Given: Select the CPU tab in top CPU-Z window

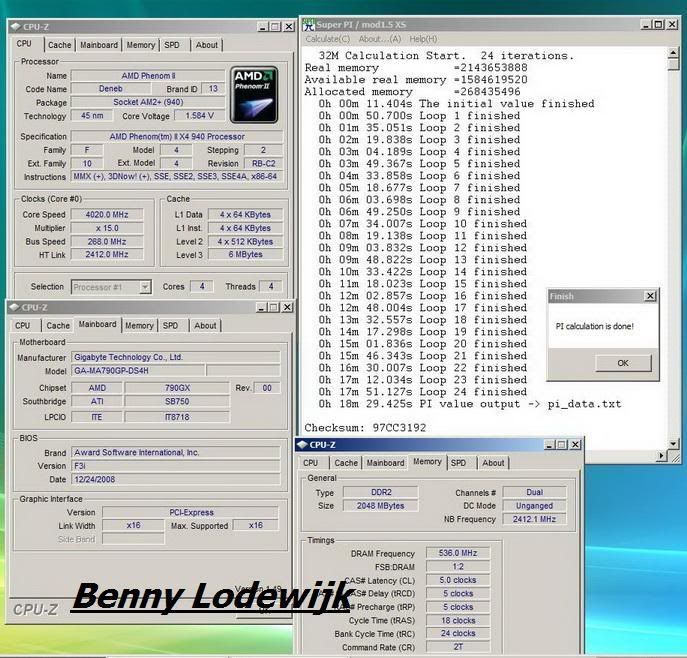Looking at the screenshot, I should click(x=24, y=44).
